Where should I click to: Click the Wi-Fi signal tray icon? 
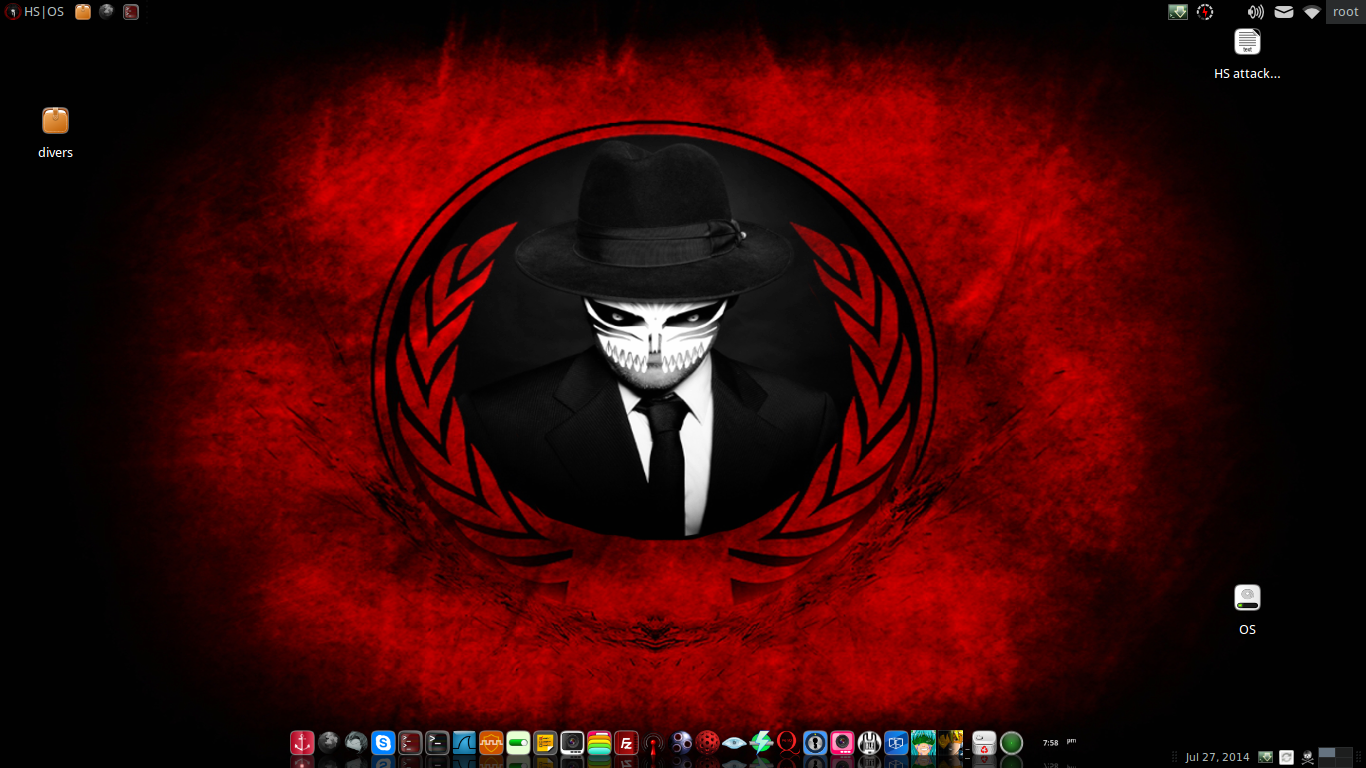pos(1312,12)
